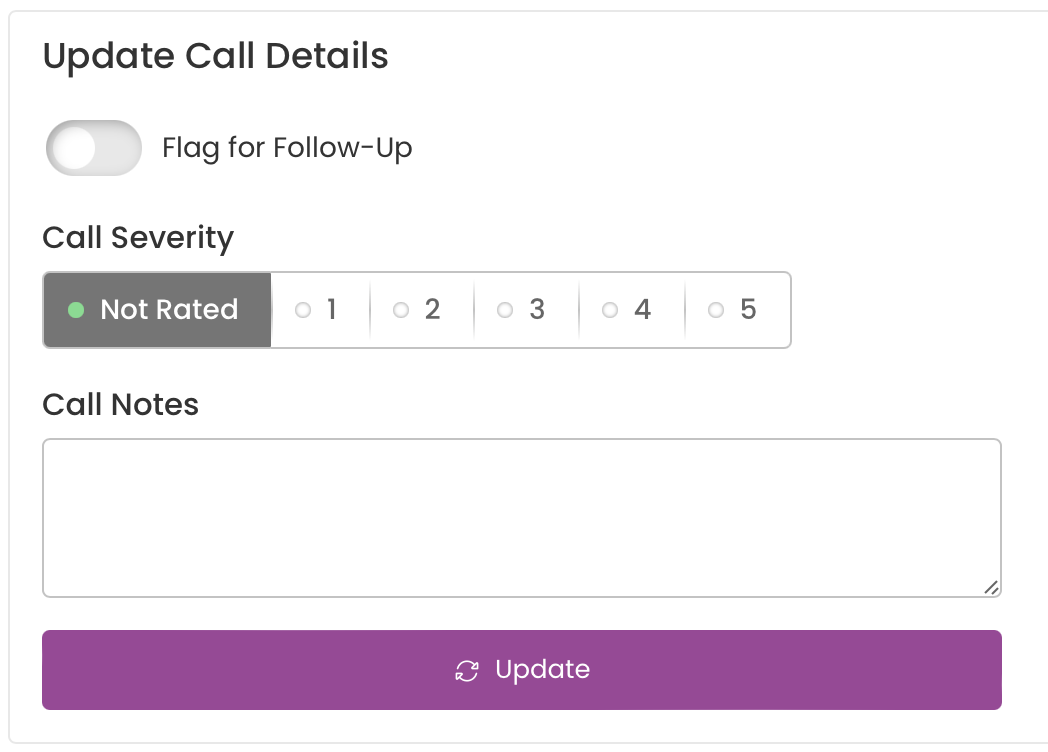The image size is (1048, 752).
Task: Toggle the Flag for Follow-Up switch
Action: (94, 148)
